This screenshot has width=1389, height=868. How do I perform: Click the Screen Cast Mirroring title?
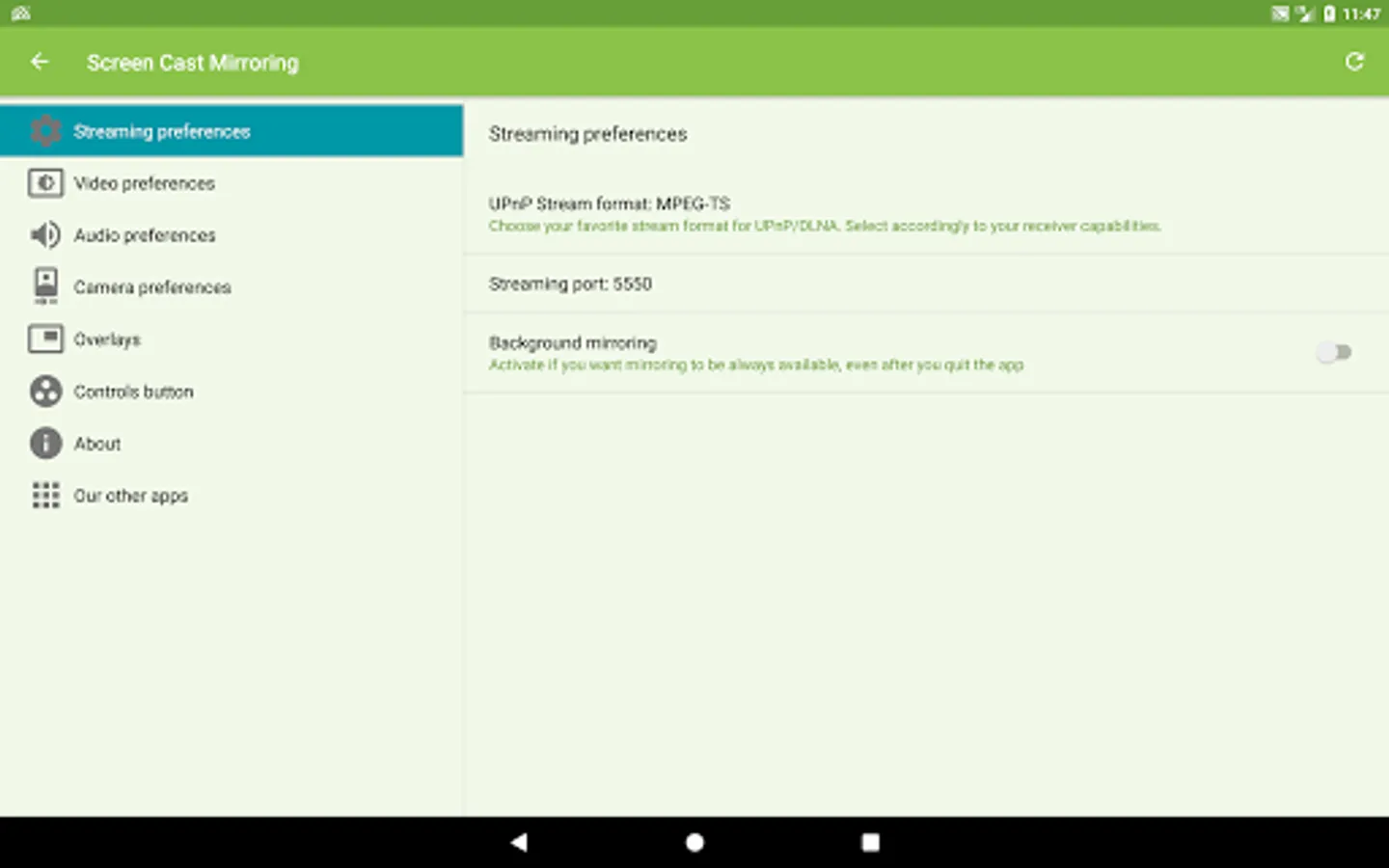(193, 63)
